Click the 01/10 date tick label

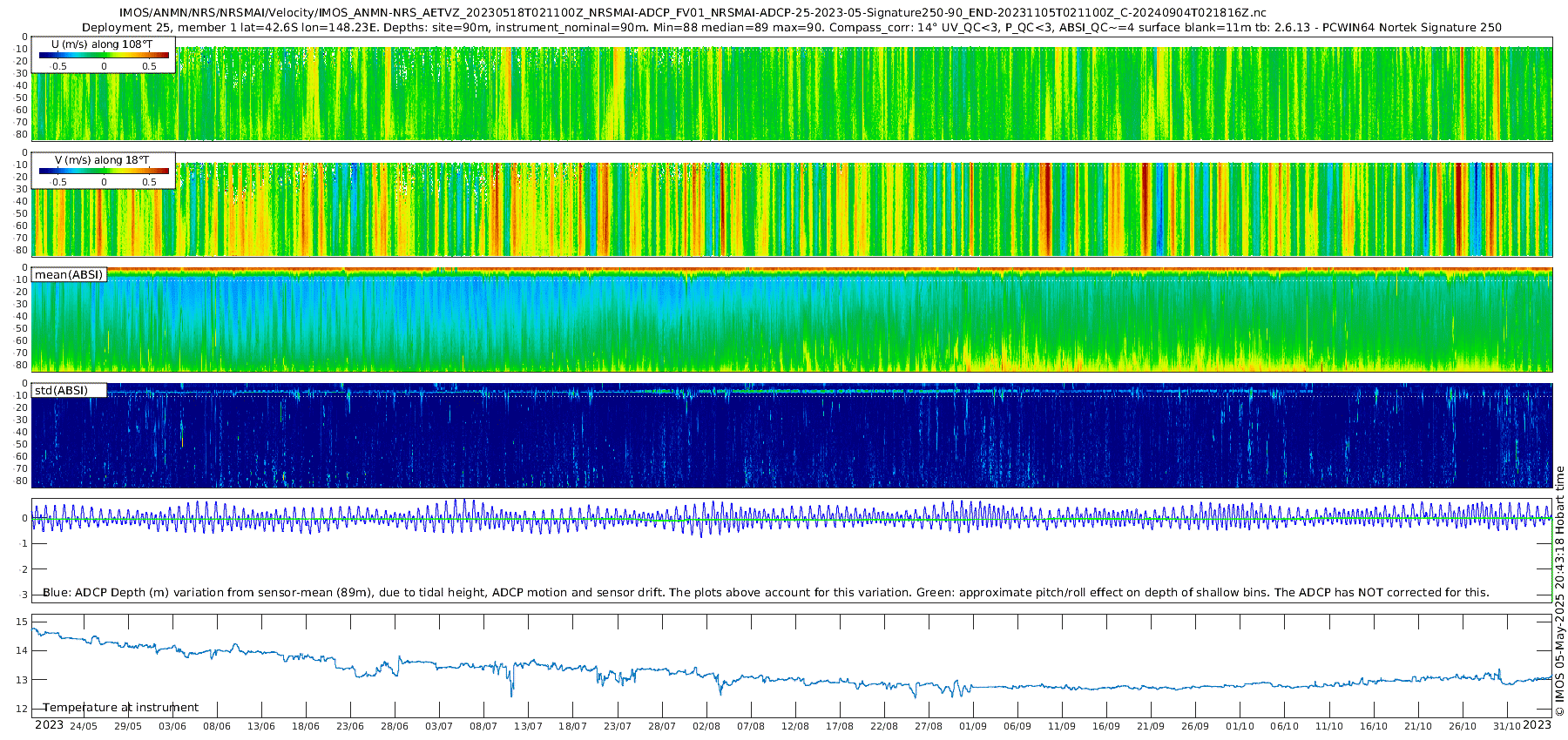[x=1240, y=726]
